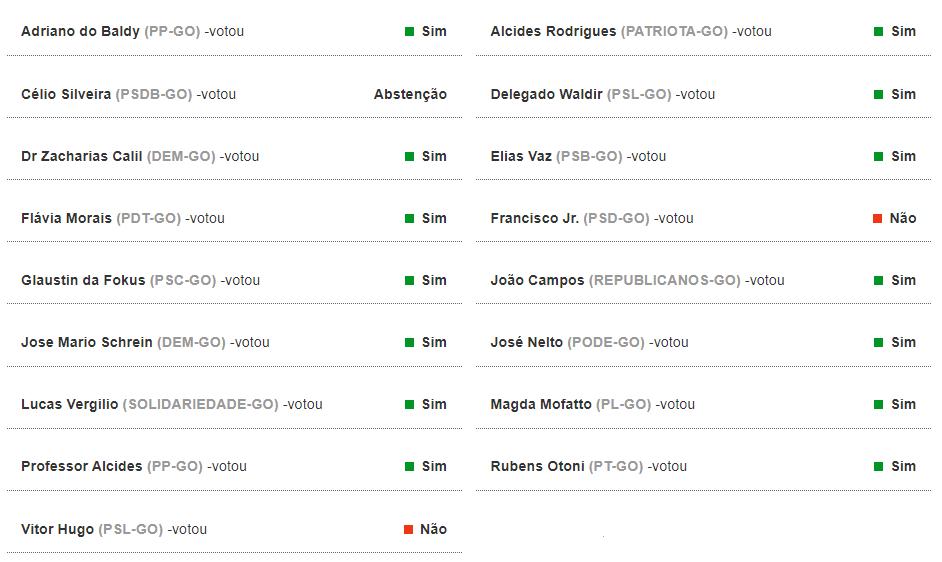
Task: Select Delegado Waldir's name
Action: coord(546,94)
